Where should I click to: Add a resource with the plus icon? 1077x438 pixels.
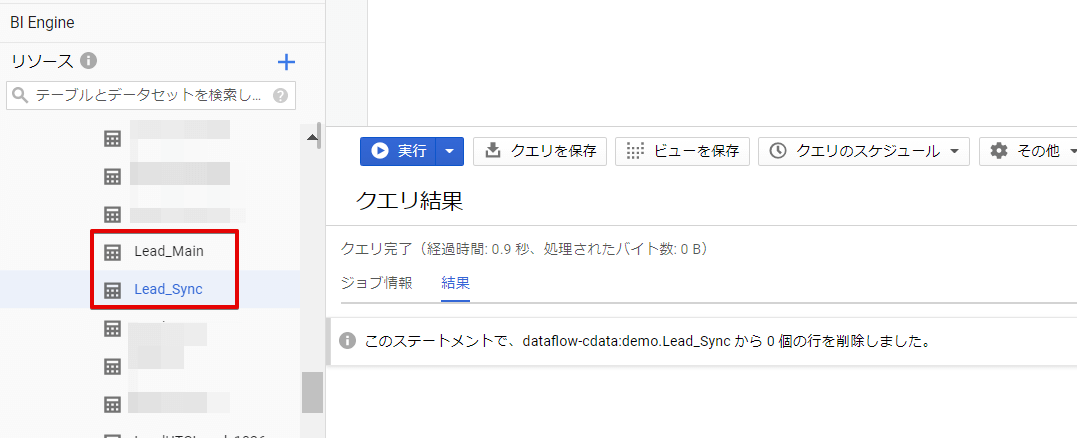286,62
